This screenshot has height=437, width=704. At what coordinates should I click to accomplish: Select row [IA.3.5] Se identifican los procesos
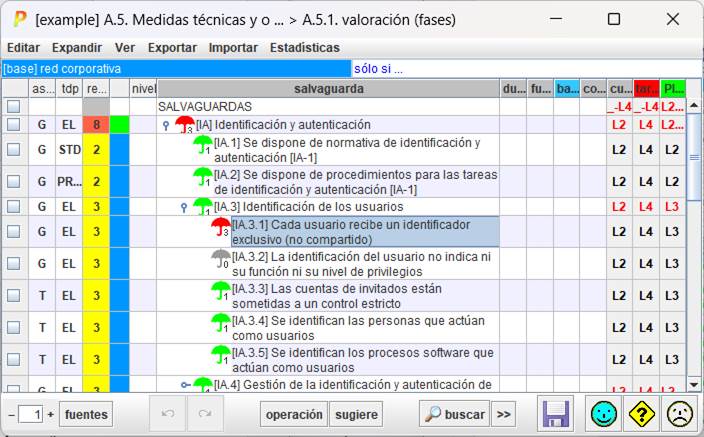[x=363, y=360]
